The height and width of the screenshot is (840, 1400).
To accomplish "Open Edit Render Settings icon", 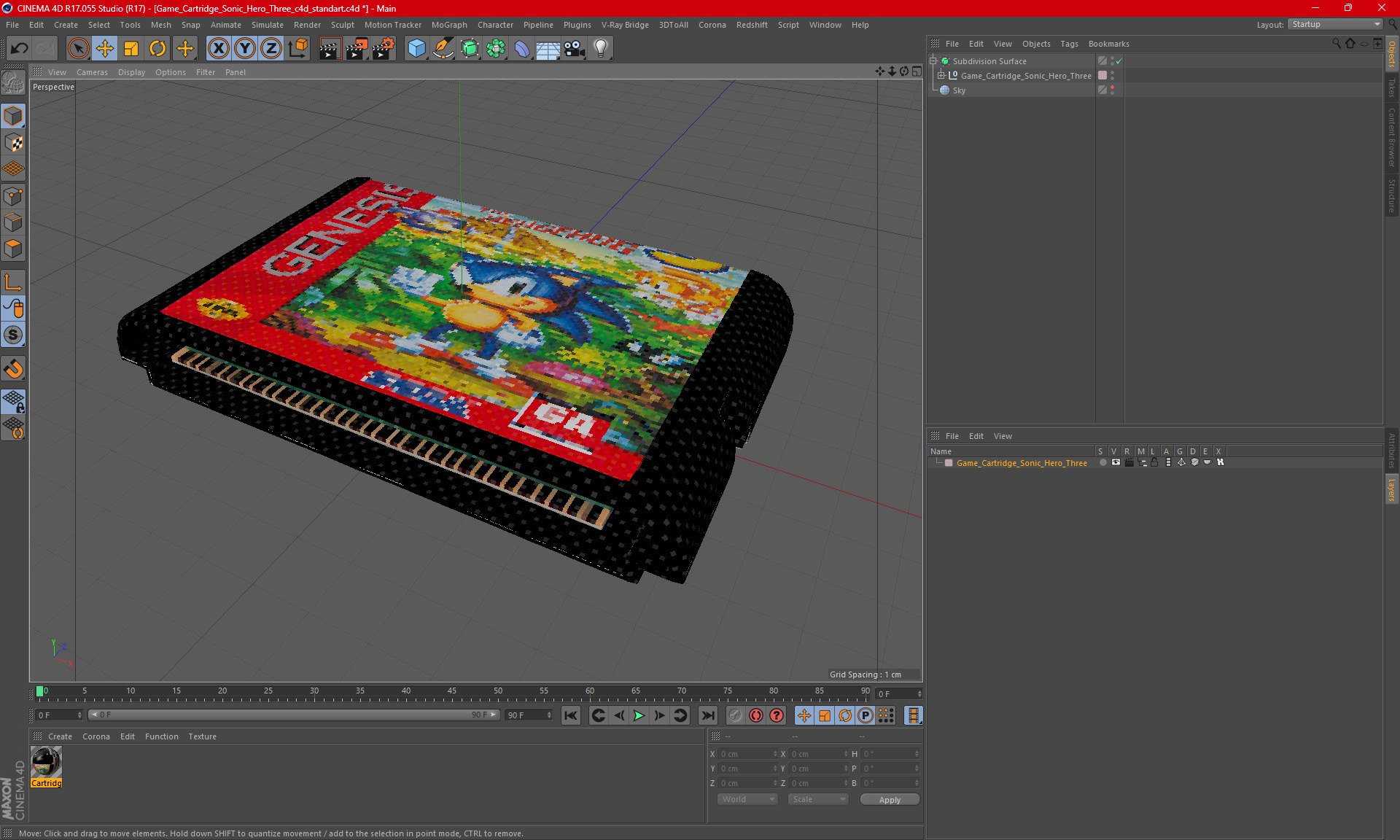I will point(384,49).
